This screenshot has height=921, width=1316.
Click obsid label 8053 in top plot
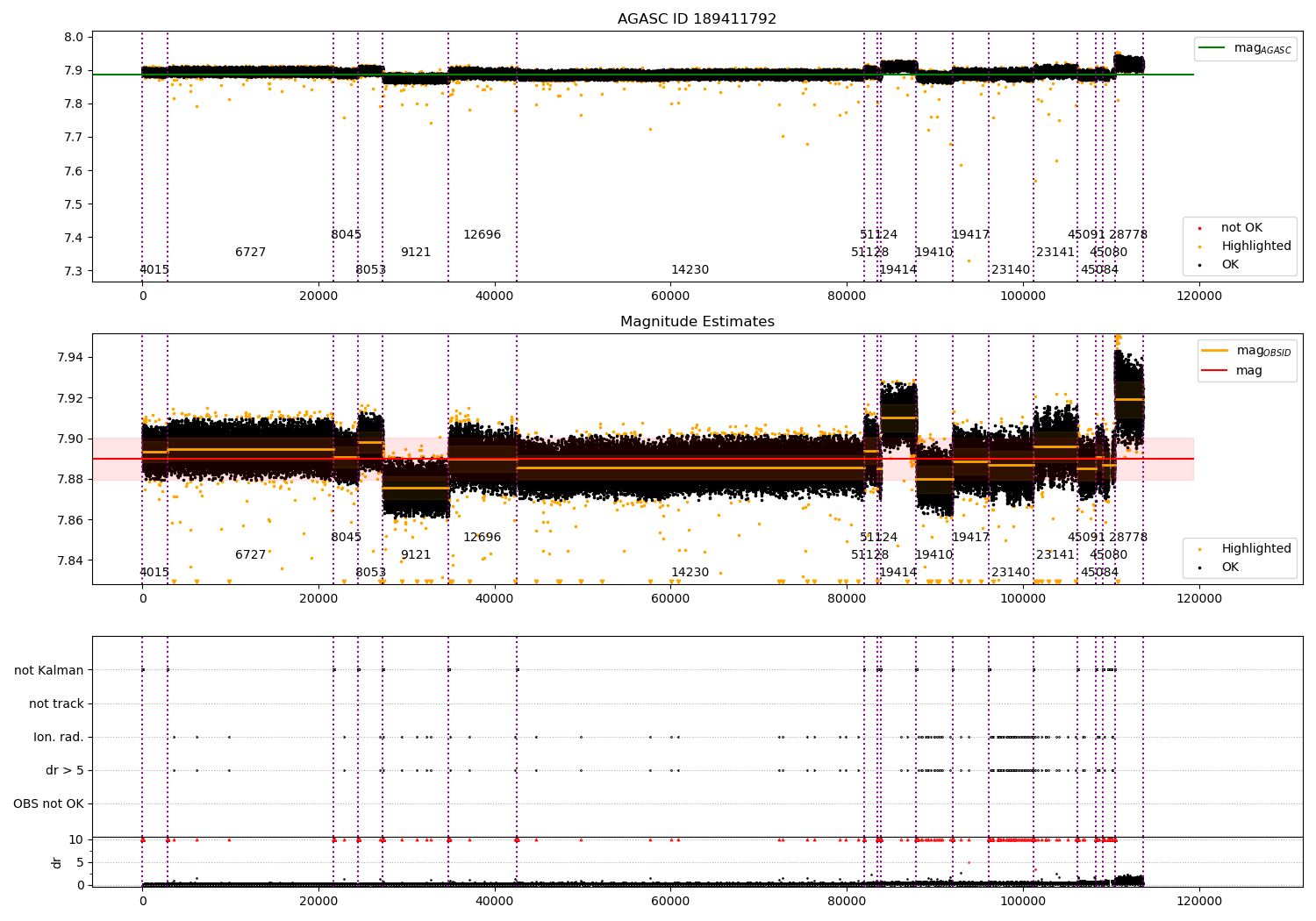point(371,270)
